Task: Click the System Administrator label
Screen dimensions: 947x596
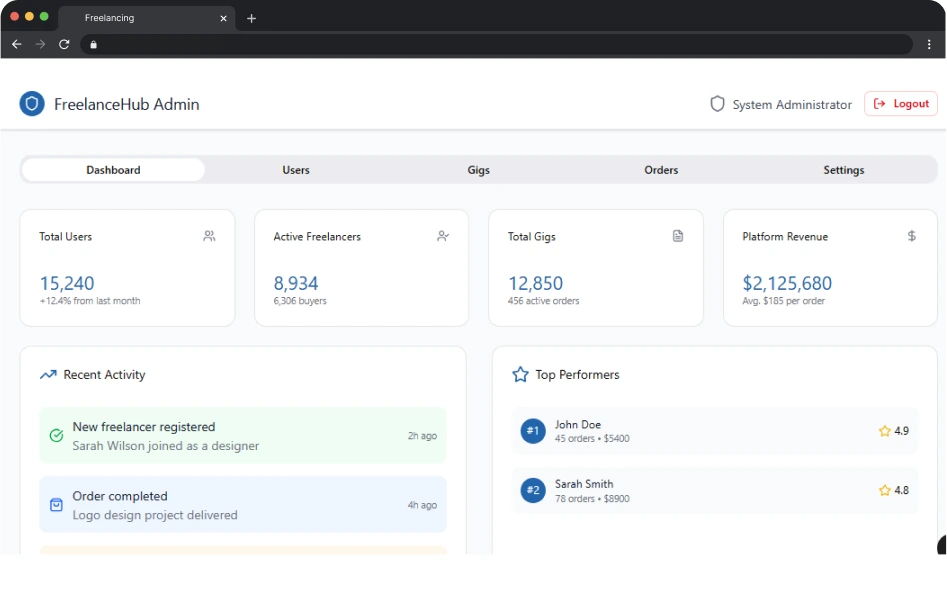Action: [x=792, y=105]
